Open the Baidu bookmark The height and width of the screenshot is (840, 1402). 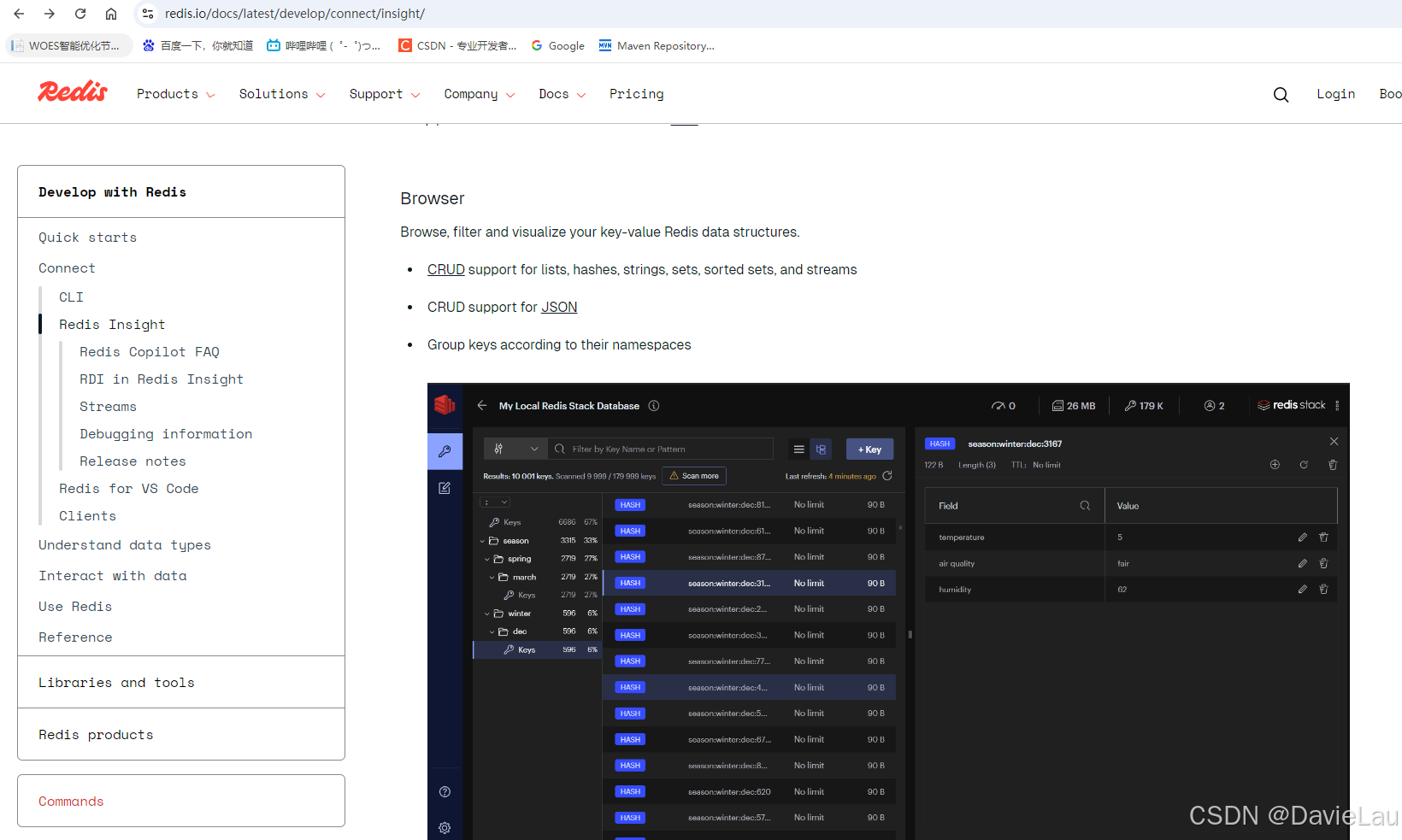[x=198, y=46]
